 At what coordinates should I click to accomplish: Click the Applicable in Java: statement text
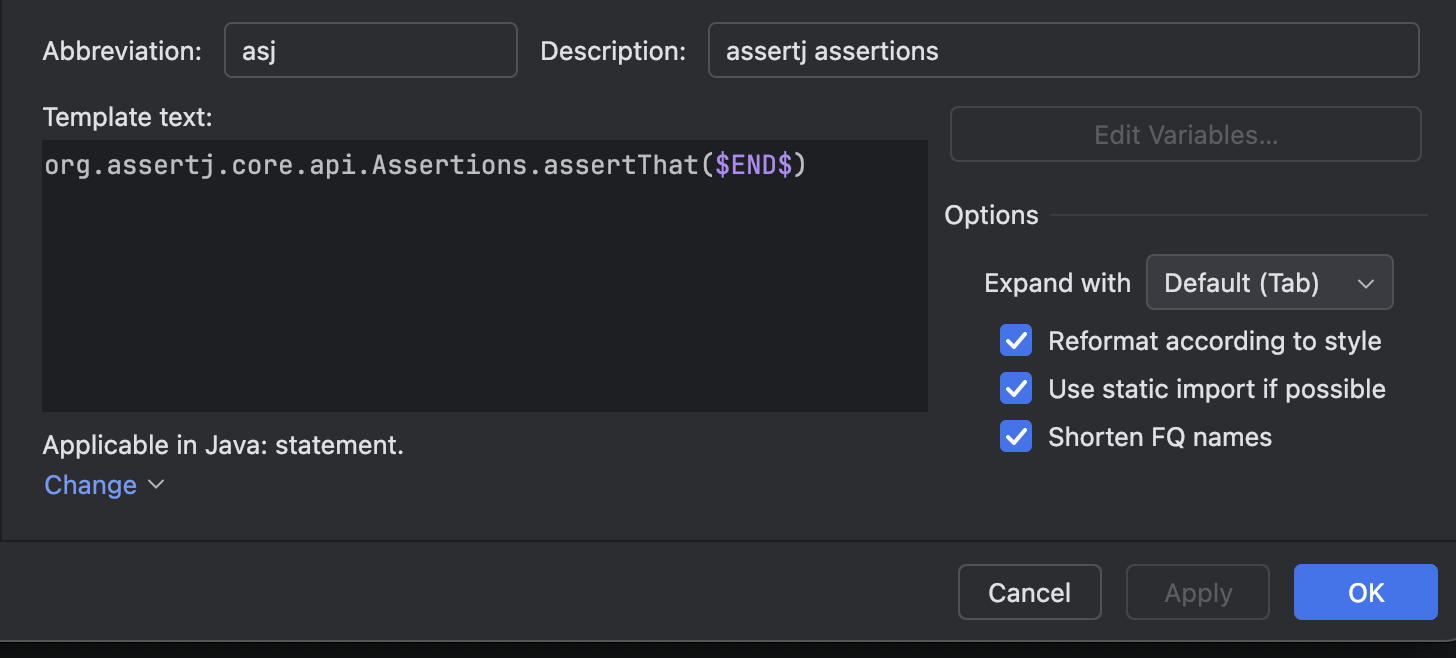(x=223, y=445)
